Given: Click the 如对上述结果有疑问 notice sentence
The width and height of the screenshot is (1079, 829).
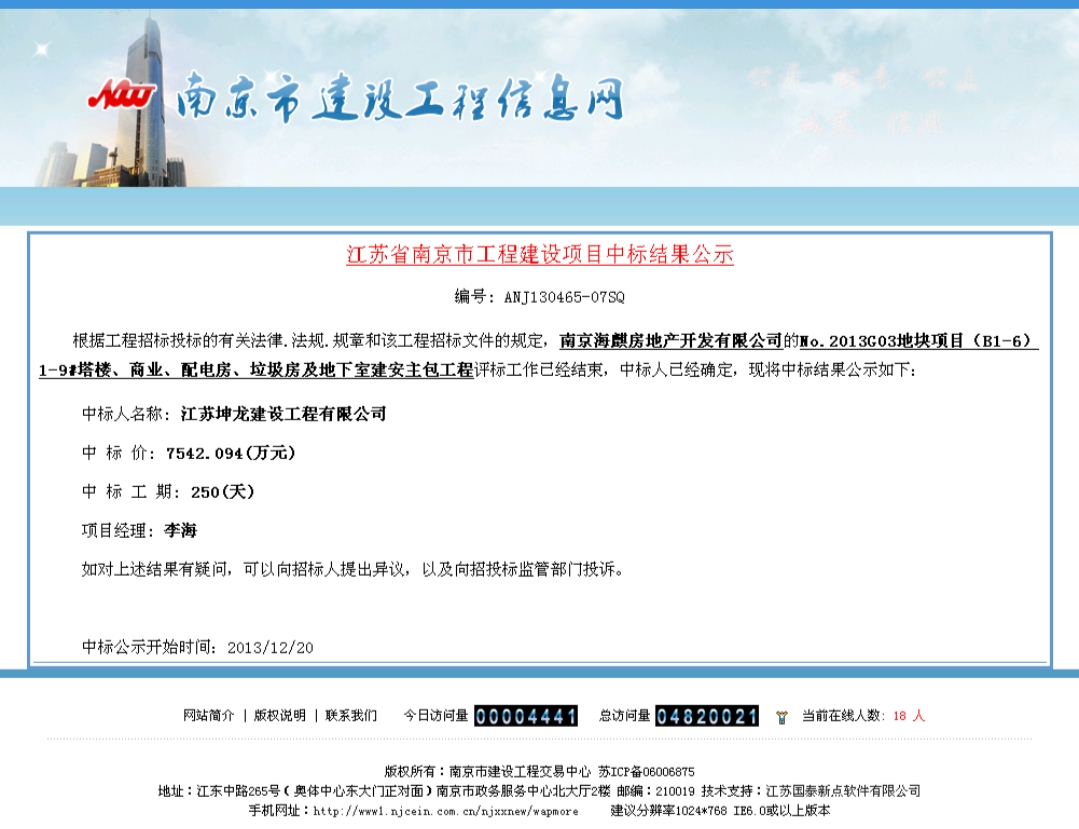Looking at the screenshot, I should tap(353, 570).
